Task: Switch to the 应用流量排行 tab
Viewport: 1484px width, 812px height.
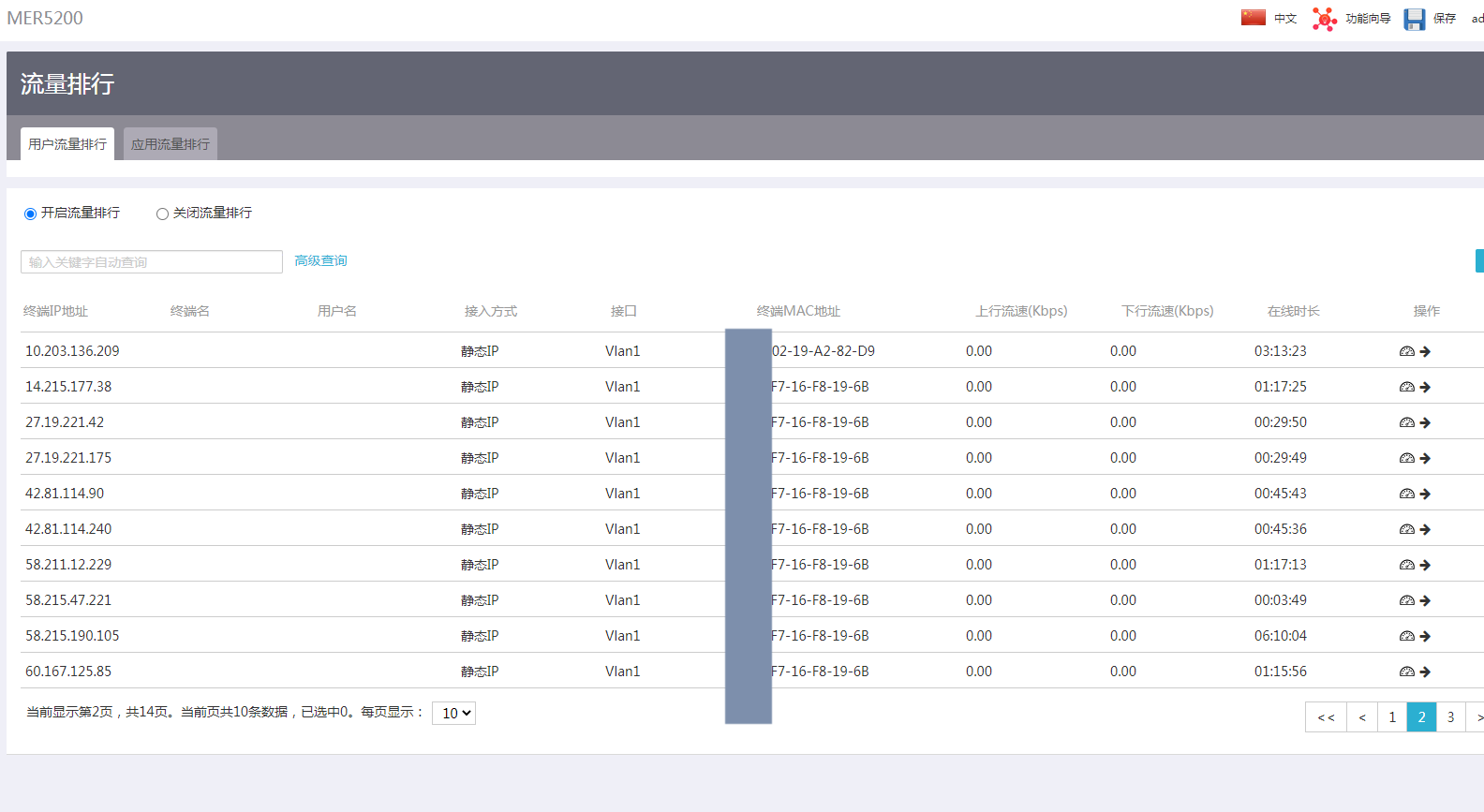Action: point(171,144)
